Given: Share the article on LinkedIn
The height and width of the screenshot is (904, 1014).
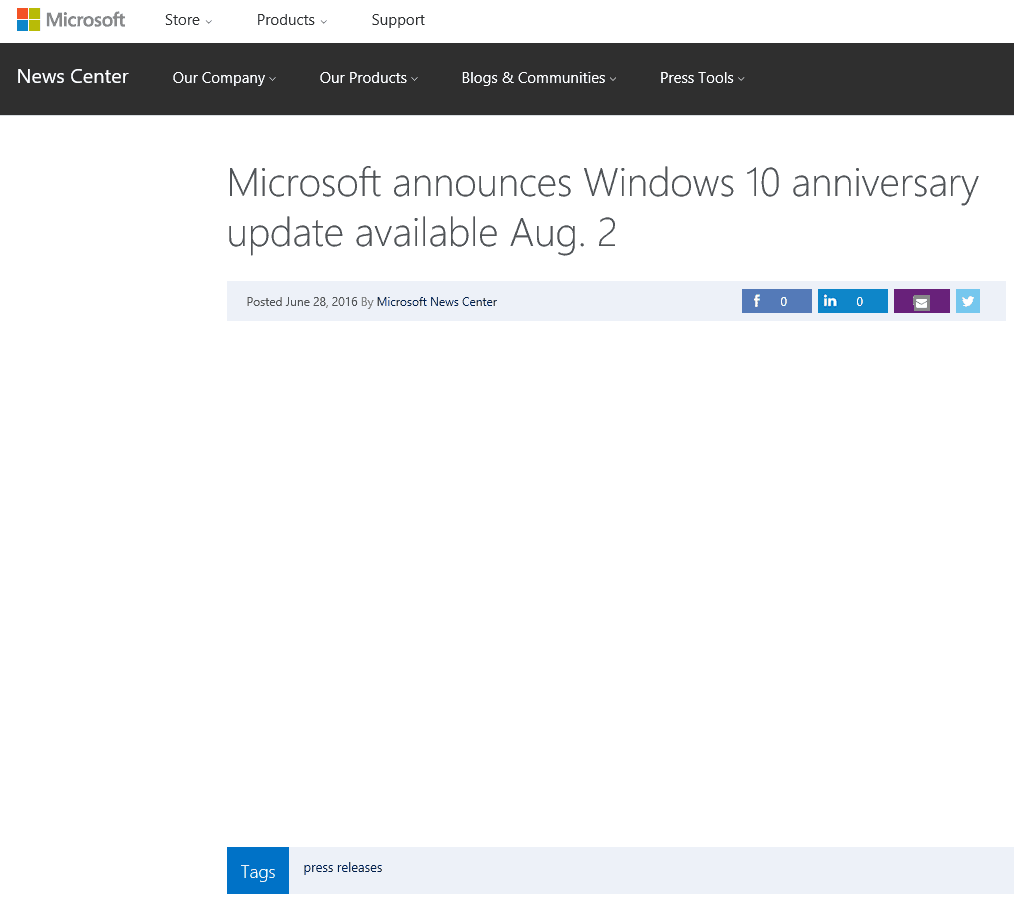Looking at the screenshot, I should tap(830, 300).
